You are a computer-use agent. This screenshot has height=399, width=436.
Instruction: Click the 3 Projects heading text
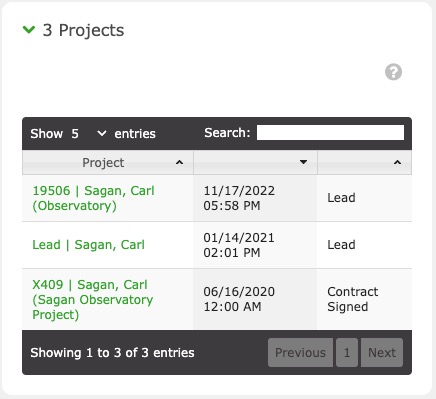pos(83,30)
